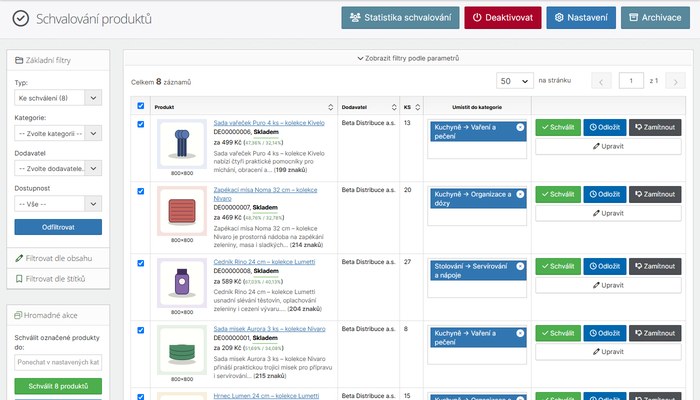The width and height of the screenshot is (700, 400).
Task: Reject Sada misek Aurora with Zamítnout
Action: pyautogui.click(x=655, y=333)
